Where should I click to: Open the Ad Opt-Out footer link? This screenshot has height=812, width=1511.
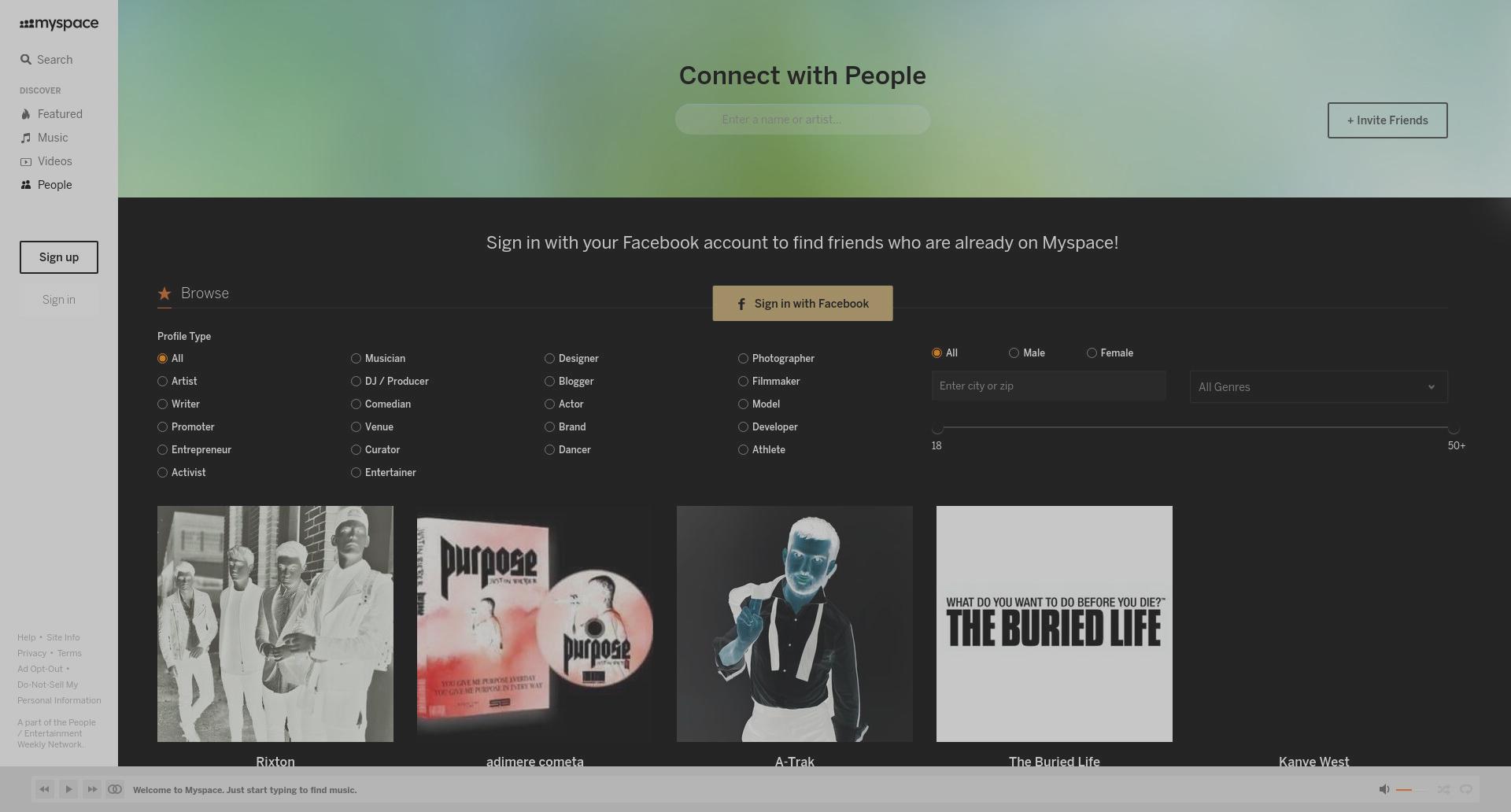coord(40,669)
